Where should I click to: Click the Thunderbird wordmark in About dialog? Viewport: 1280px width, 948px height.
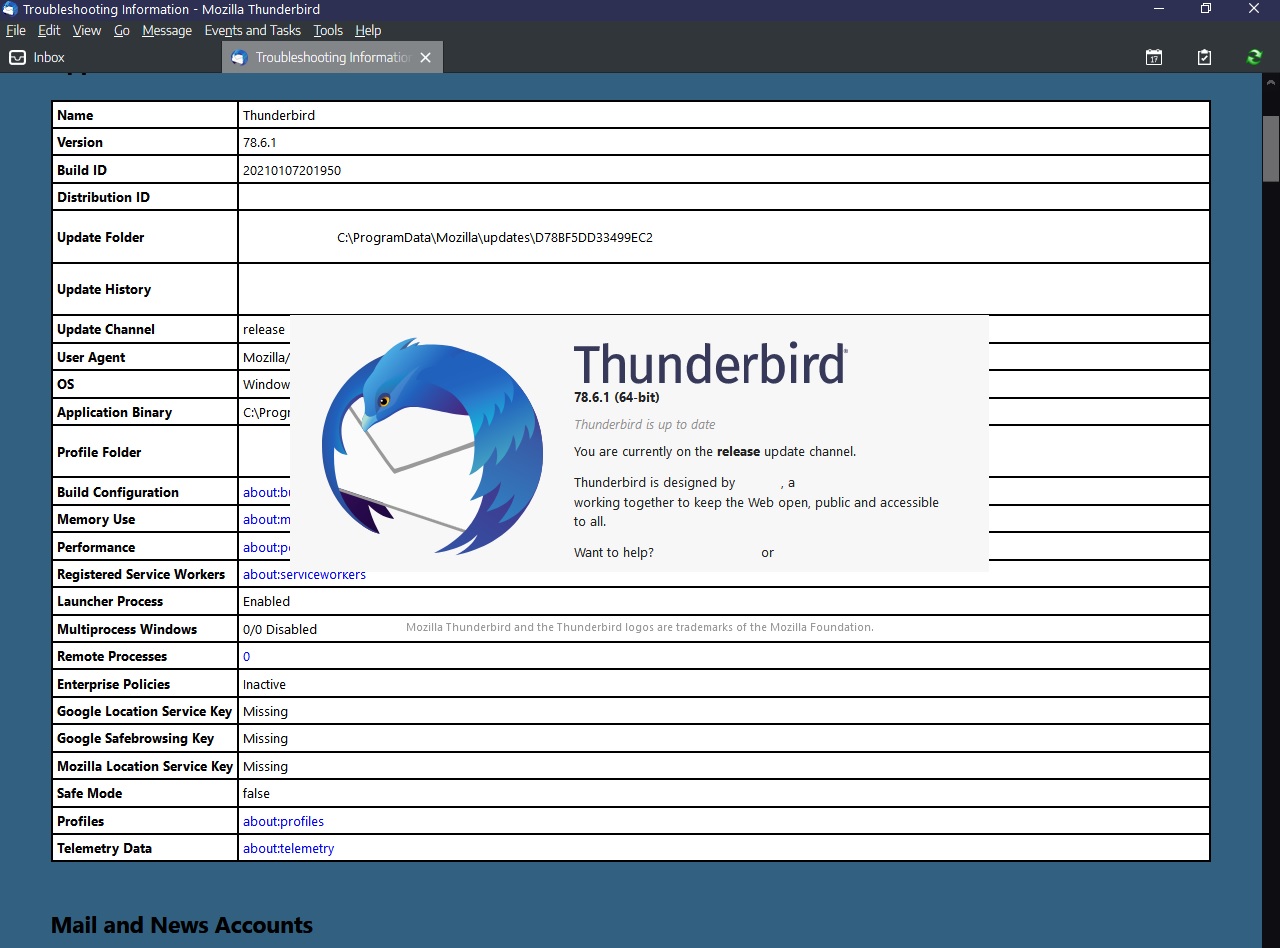711,365
